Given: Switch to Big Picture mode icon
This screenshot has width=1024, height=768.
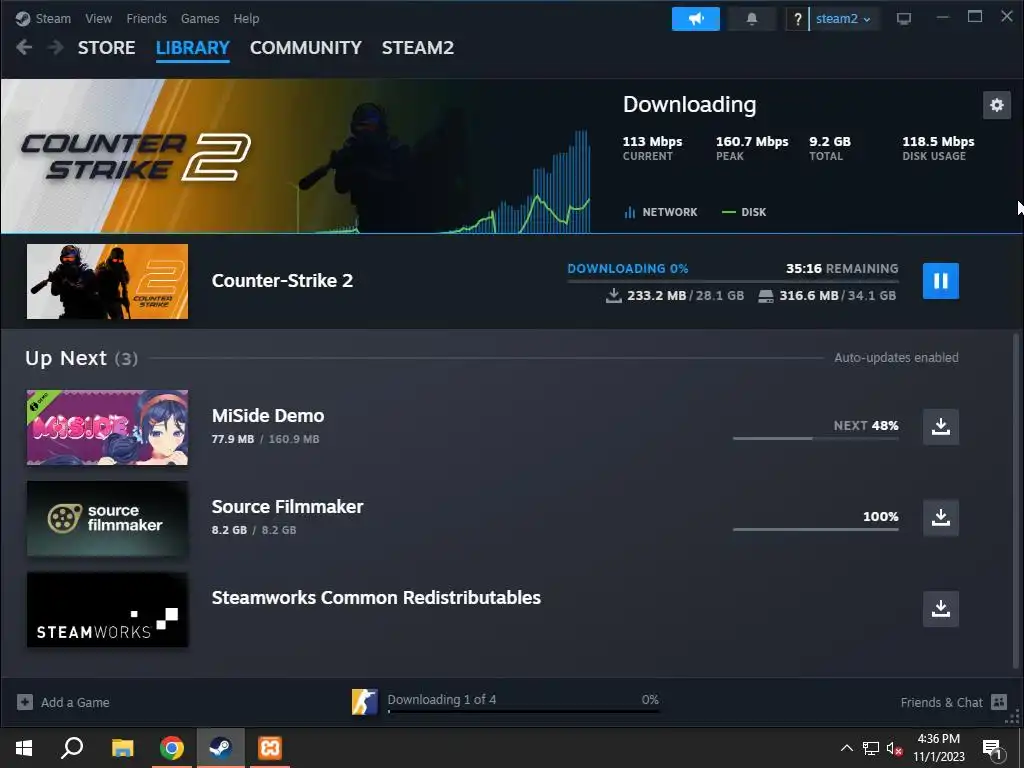Looking at the screenshot, I should (904, 19).
